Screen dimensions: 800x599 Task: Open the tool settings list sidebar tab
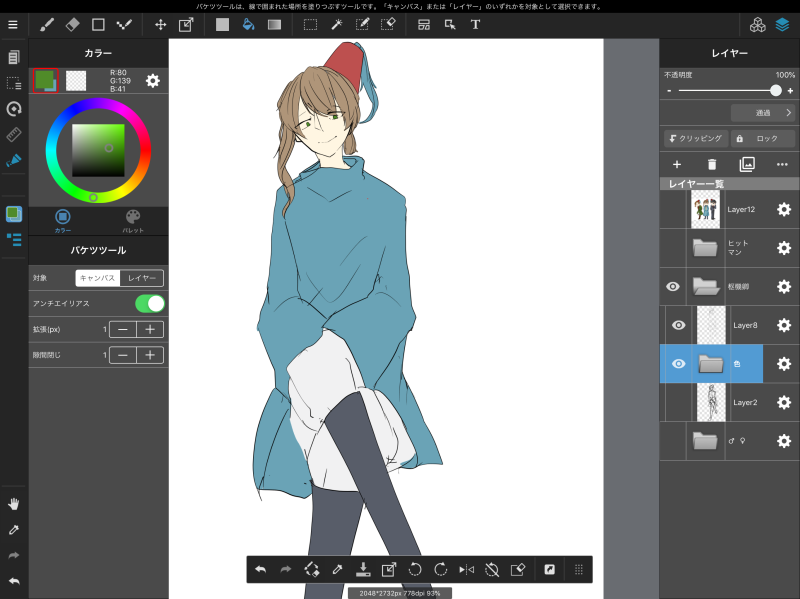pos(14,239)
